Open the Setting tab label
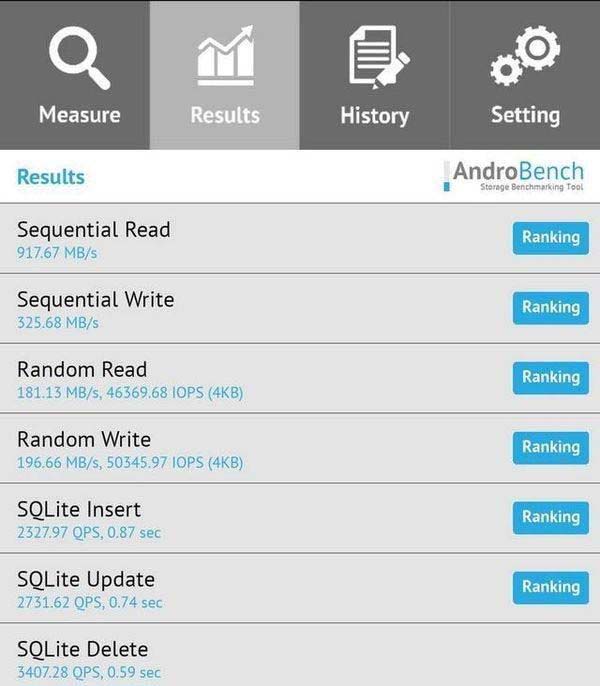Viewport: 600px width, 686px height. point(525,115)
